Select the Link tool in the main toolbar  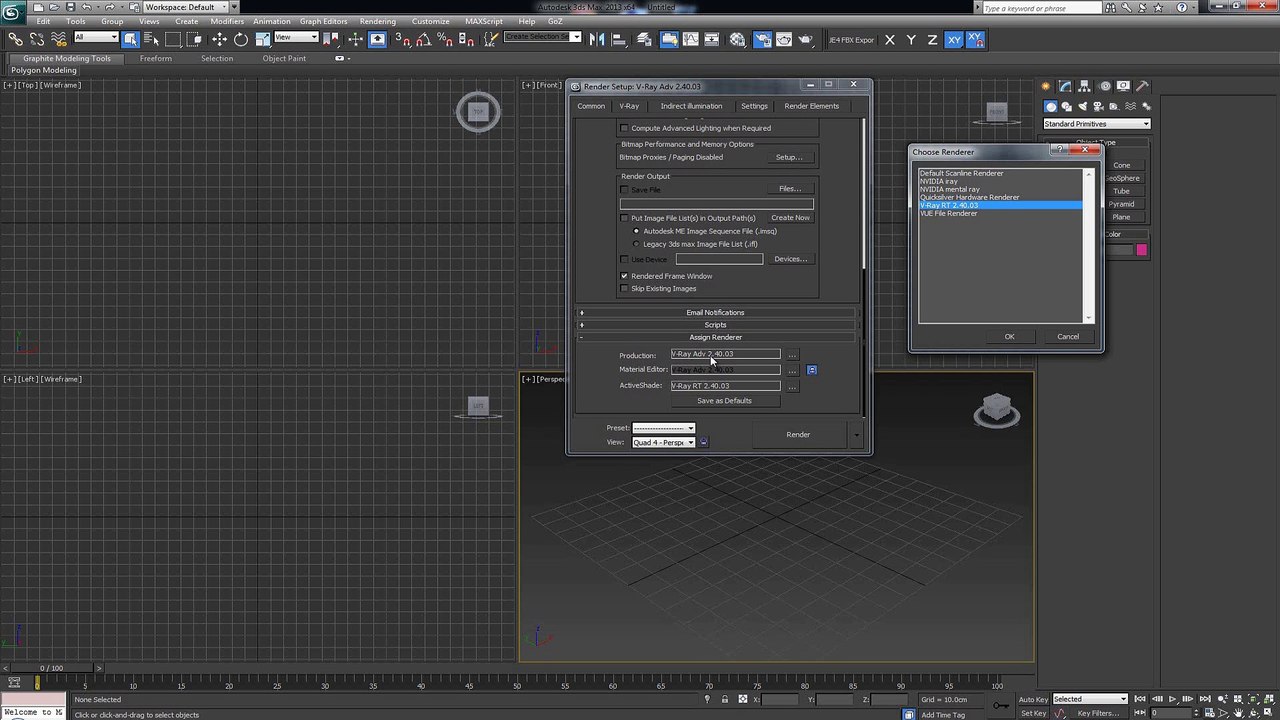[x=15, y=39]
